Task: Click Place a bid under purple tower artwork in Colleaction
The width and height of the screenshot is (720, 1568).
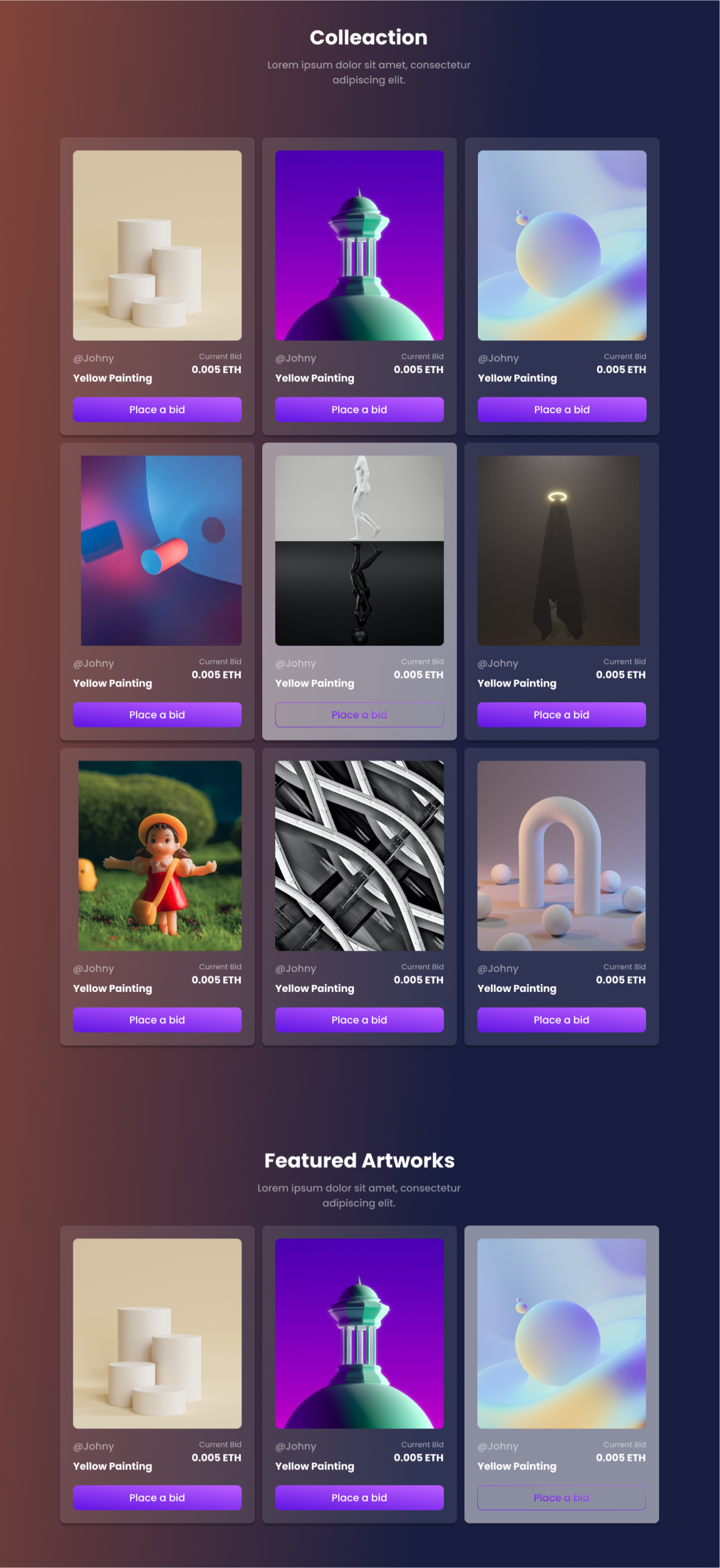Action: click(x=359, y=409)
